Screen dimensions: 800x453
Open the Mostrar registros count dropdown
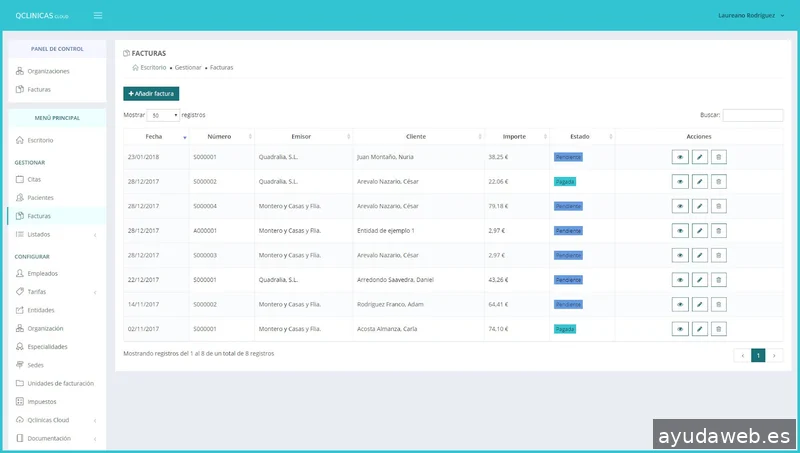(163, 115)
